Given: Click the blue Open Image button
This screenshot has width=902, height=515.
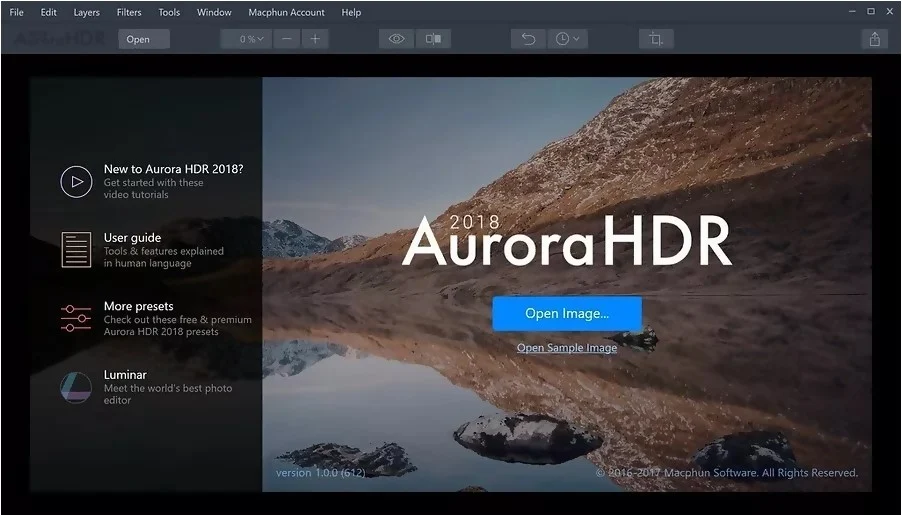Looking at the screenshot, I should click(567, 314).
